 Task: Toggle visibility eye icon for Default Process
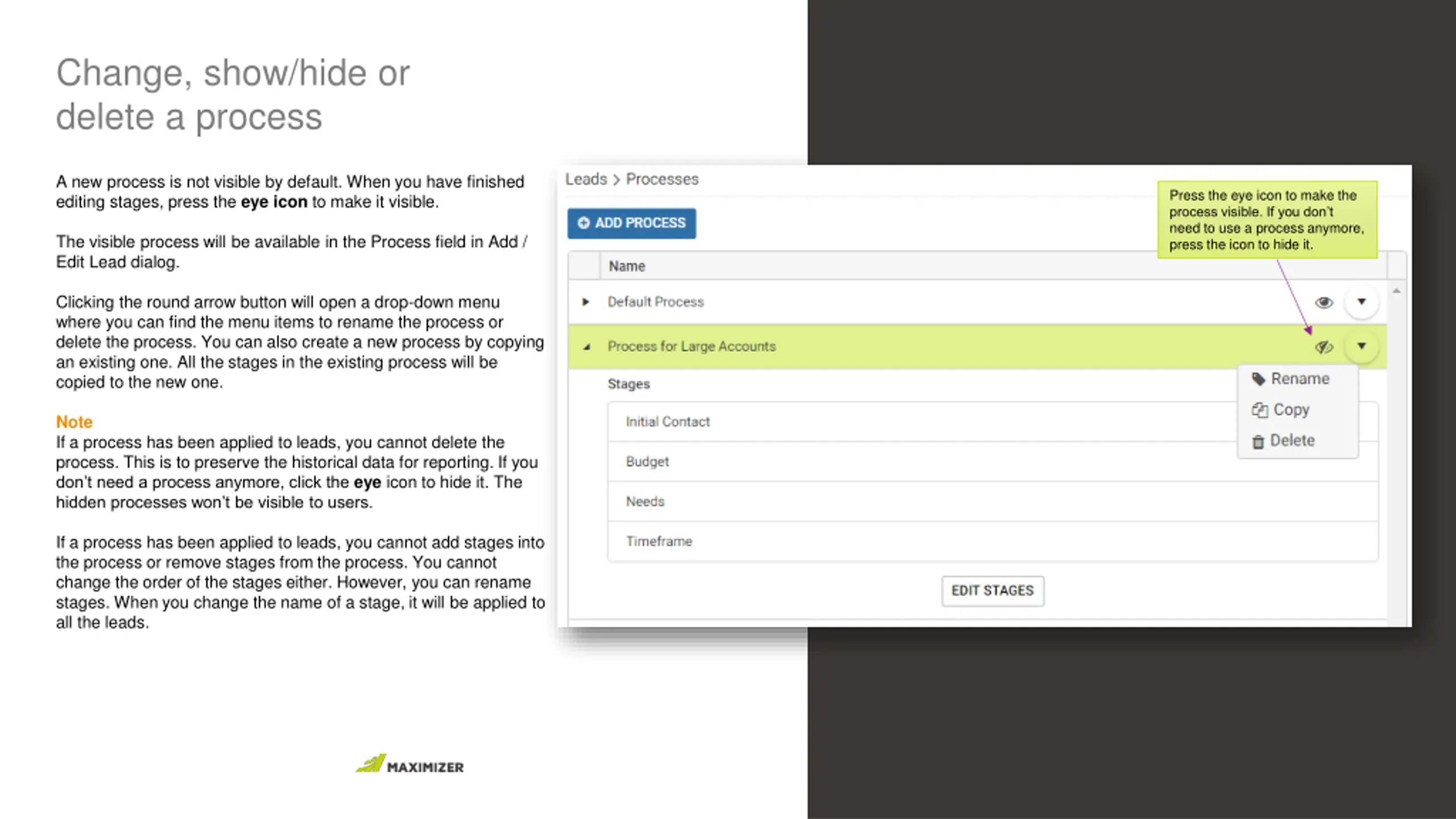pos(1323,302)
